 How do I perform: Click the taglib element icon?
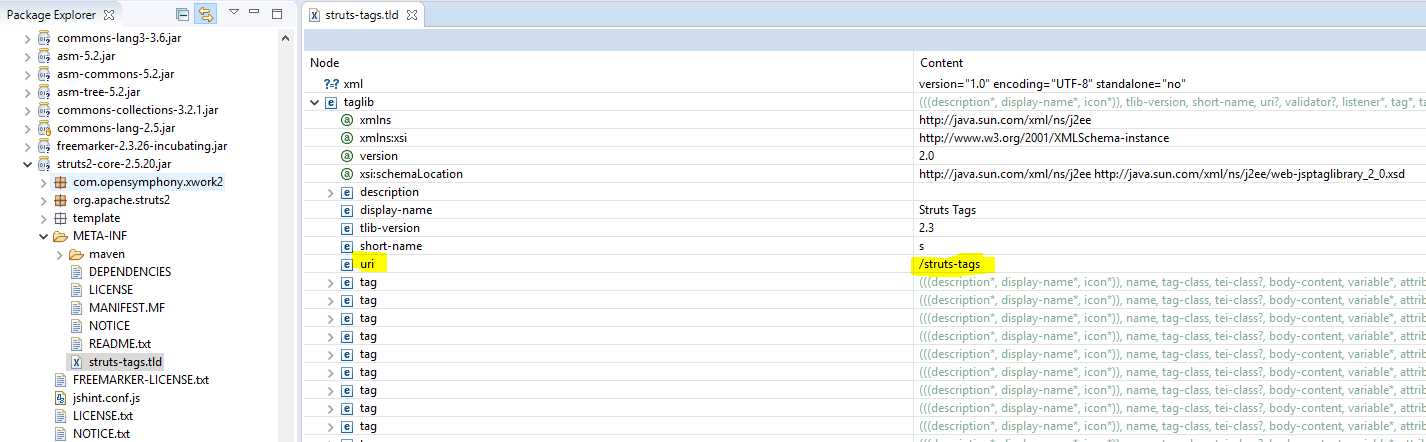click(x=331, y=102)
